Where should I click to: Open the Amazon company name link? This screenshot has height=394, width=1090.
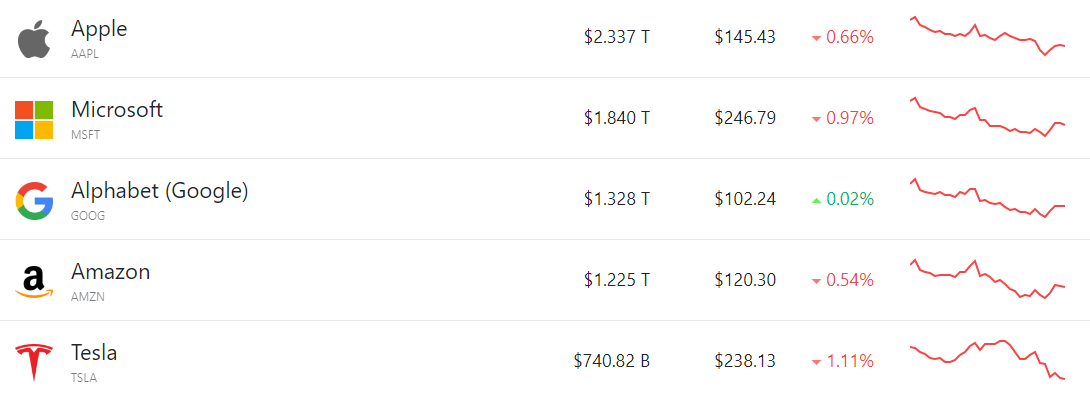tap(111, 272)
